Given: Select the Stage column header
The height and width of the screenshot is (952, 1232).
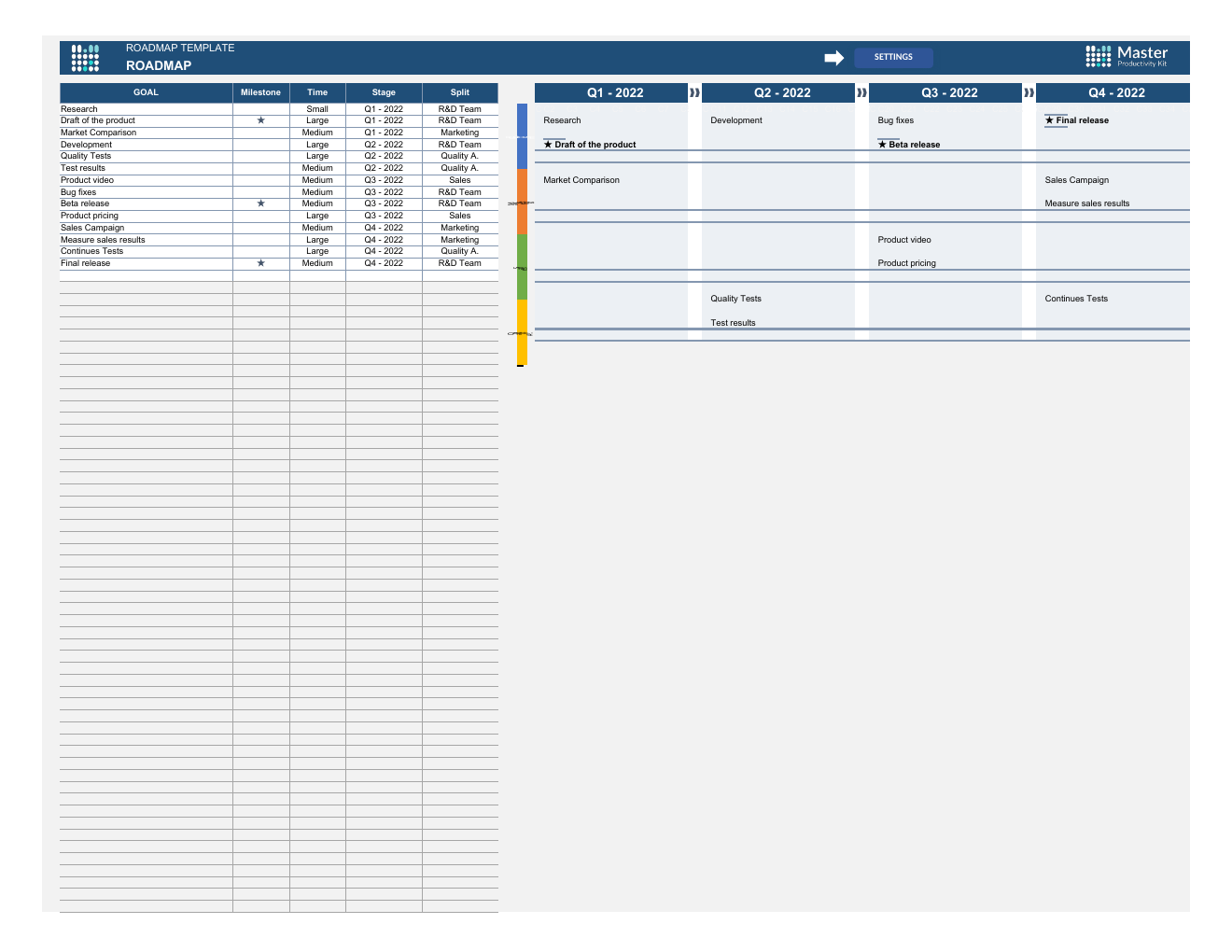Looking at the screenshot, I should (x=384, y=92).
